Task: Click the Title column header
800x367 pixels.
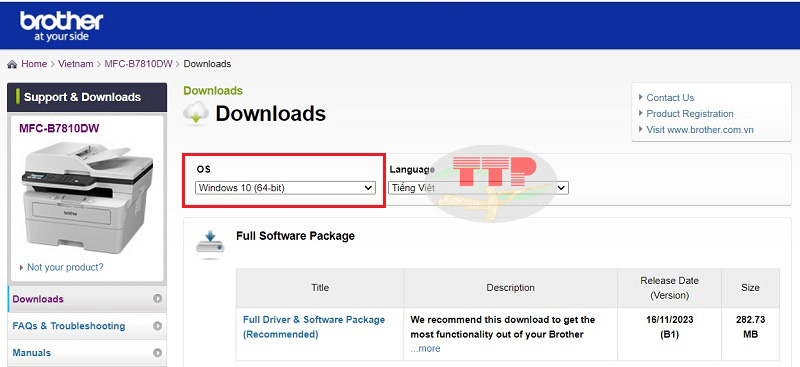Action: pyautogui.click(x=320, y=288)
